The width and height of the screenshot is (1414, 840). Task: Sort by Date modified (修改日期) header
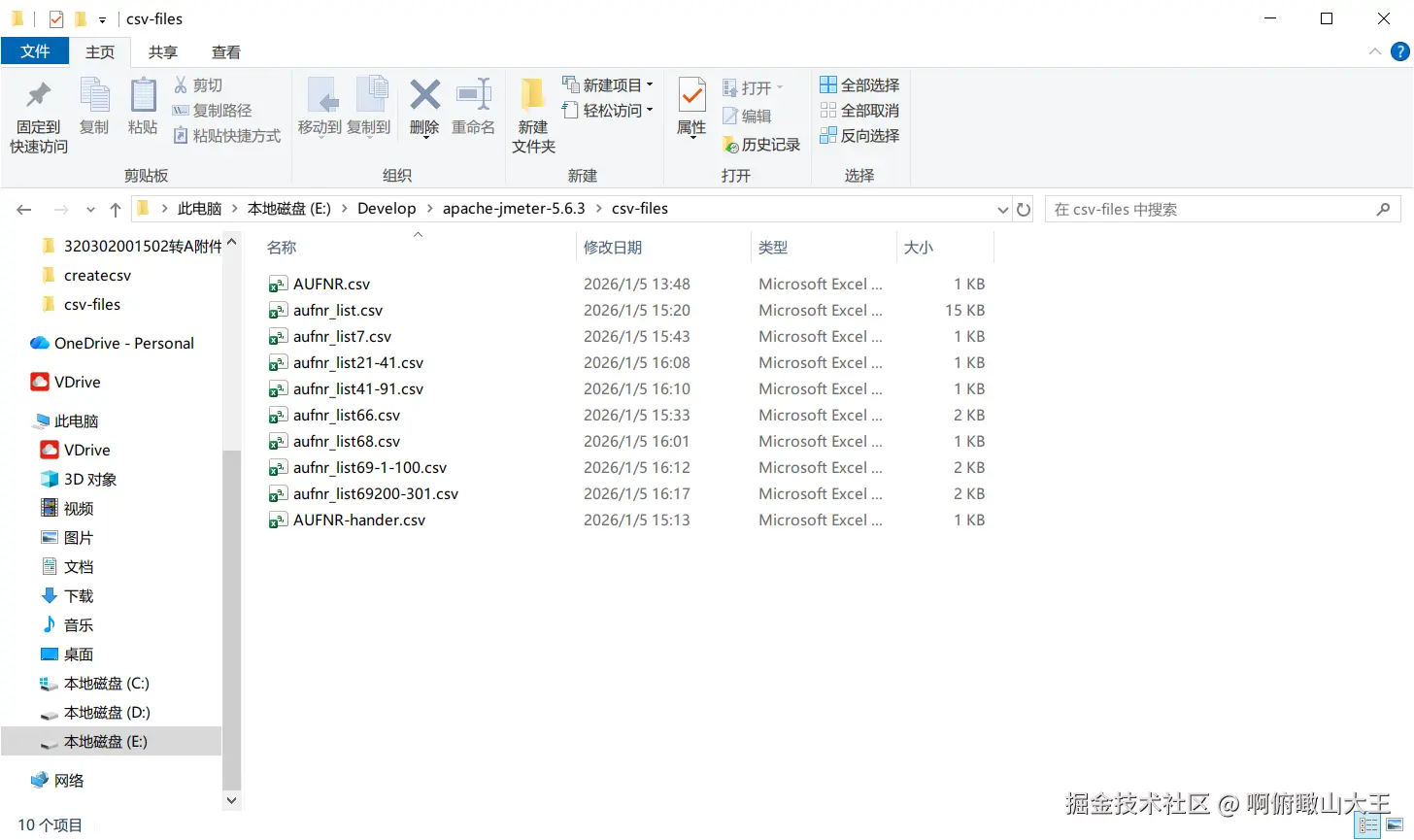tap(613, 248)
